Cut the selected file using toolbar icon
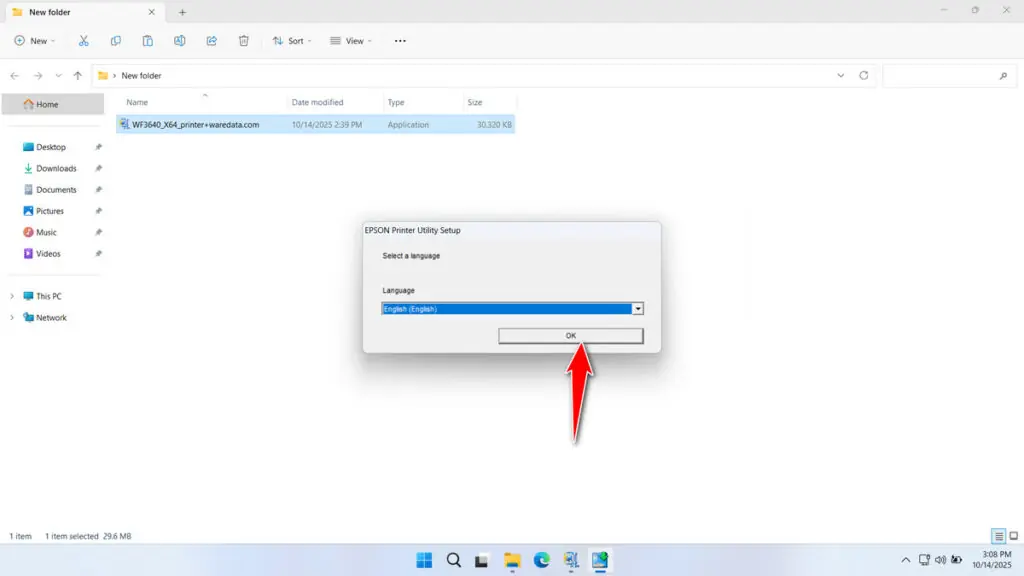Image resolution: width=1024 pixels, height=576 pixels. tap(84, 41)
